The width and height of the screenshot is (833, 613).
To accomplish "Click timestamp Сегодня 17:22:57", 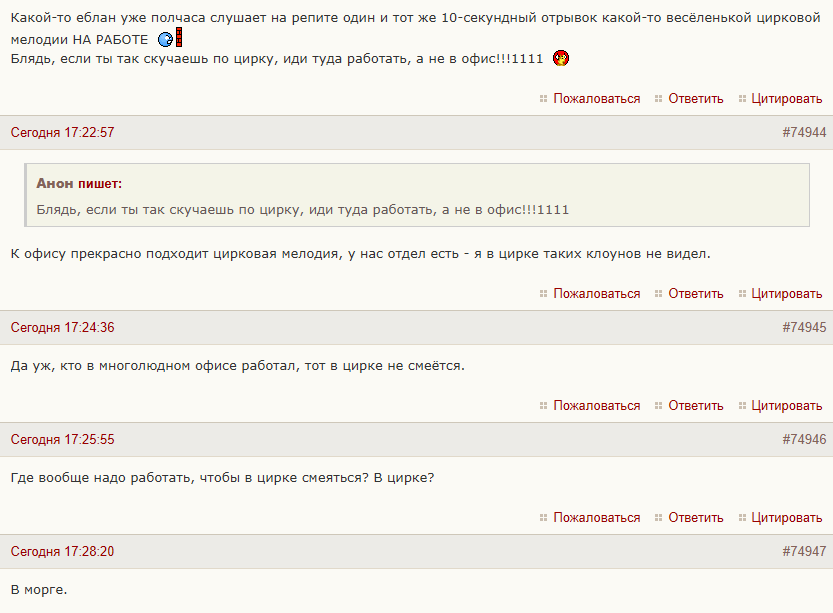I will pos(62,133).
